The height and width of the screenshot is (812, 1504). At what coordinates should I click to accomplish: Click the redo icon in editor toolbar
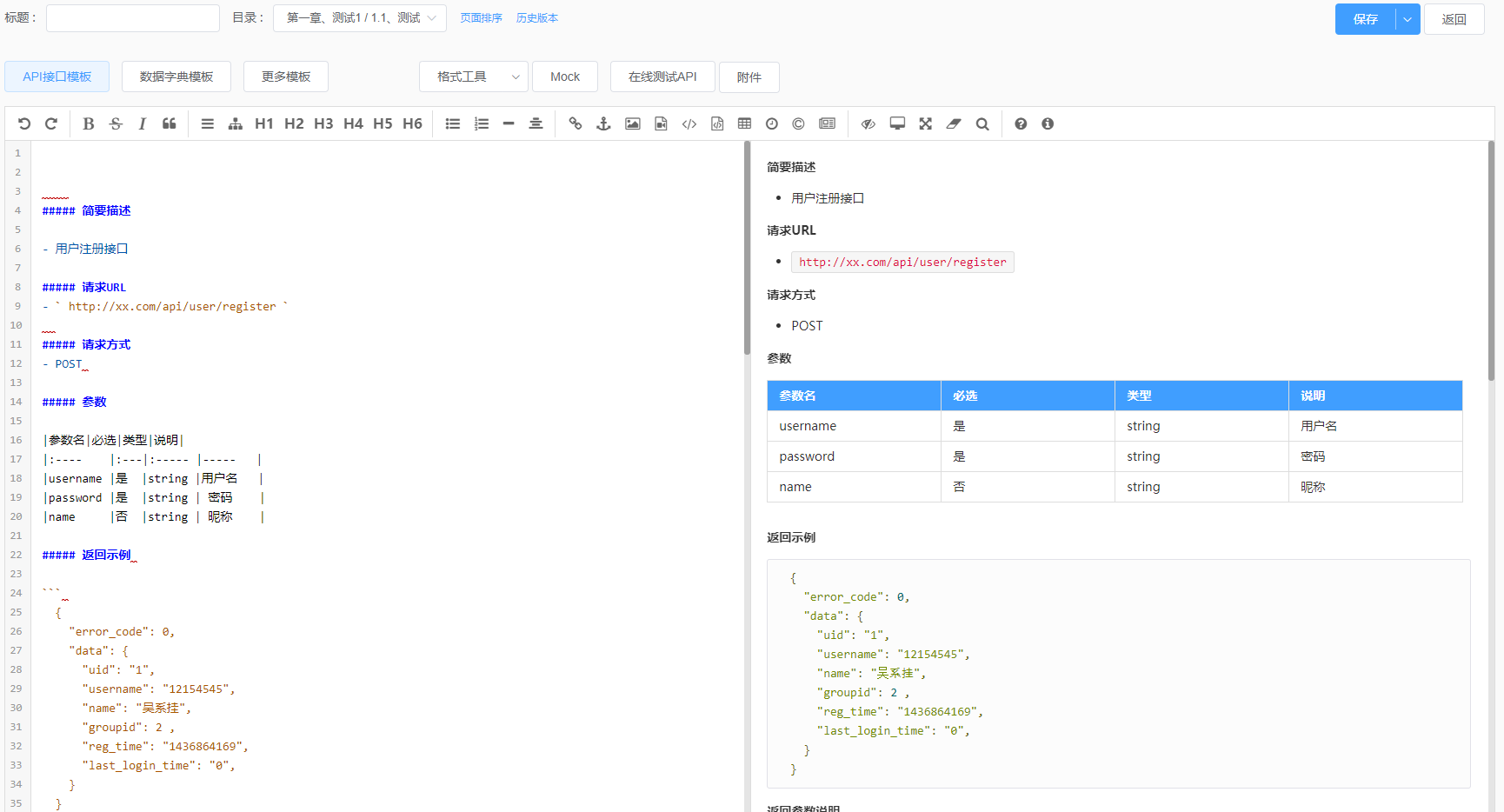[x=51, y=123]
